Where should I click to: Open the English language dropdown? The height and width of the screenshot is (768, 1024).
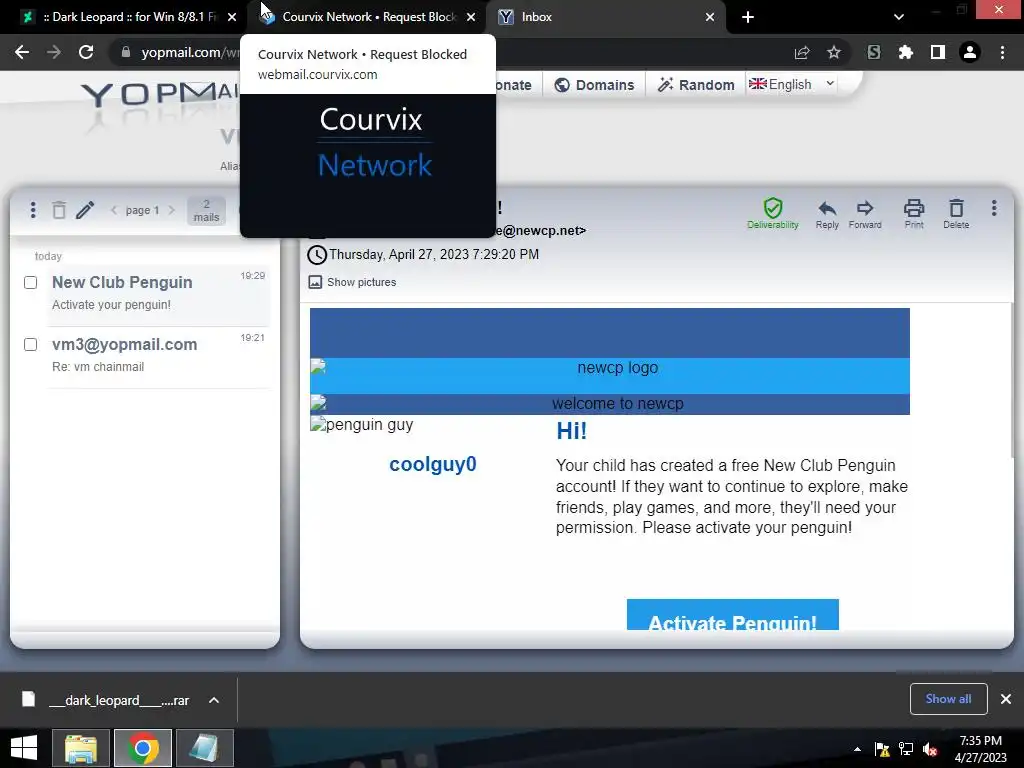[x=792, y=84]
